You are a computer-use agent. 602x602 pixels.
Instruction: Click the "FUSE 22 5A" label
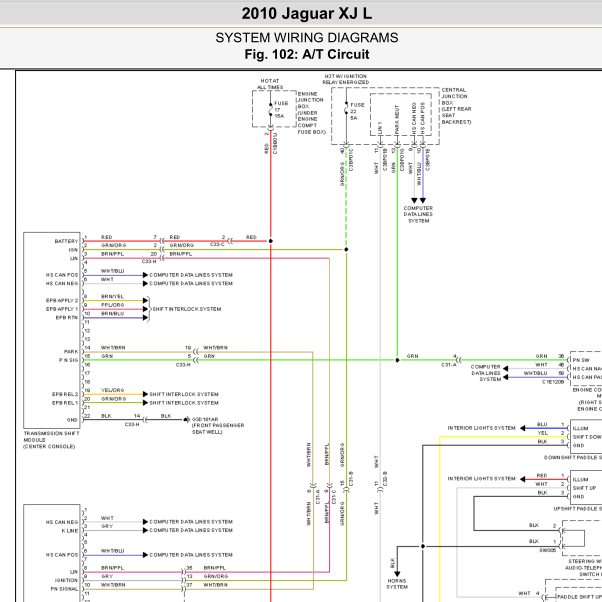(x=357, y=111)
